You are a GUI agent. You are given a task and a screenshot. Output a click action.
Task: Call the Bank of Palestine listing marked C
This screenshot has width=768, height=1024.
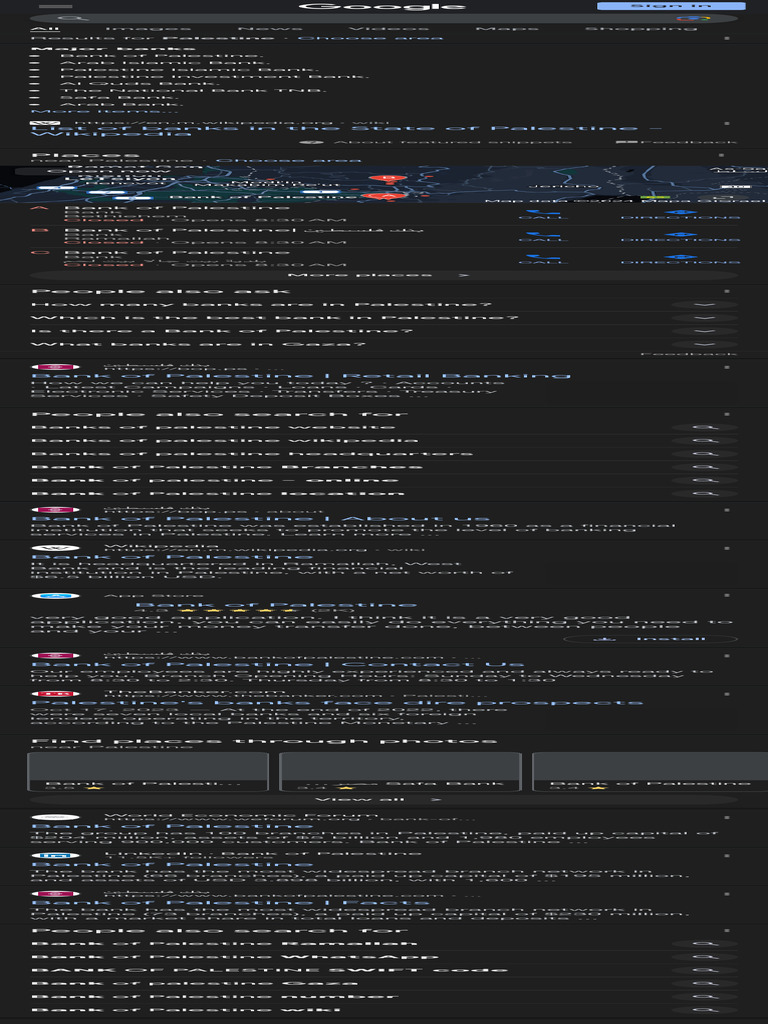click(x=543, y=259)
